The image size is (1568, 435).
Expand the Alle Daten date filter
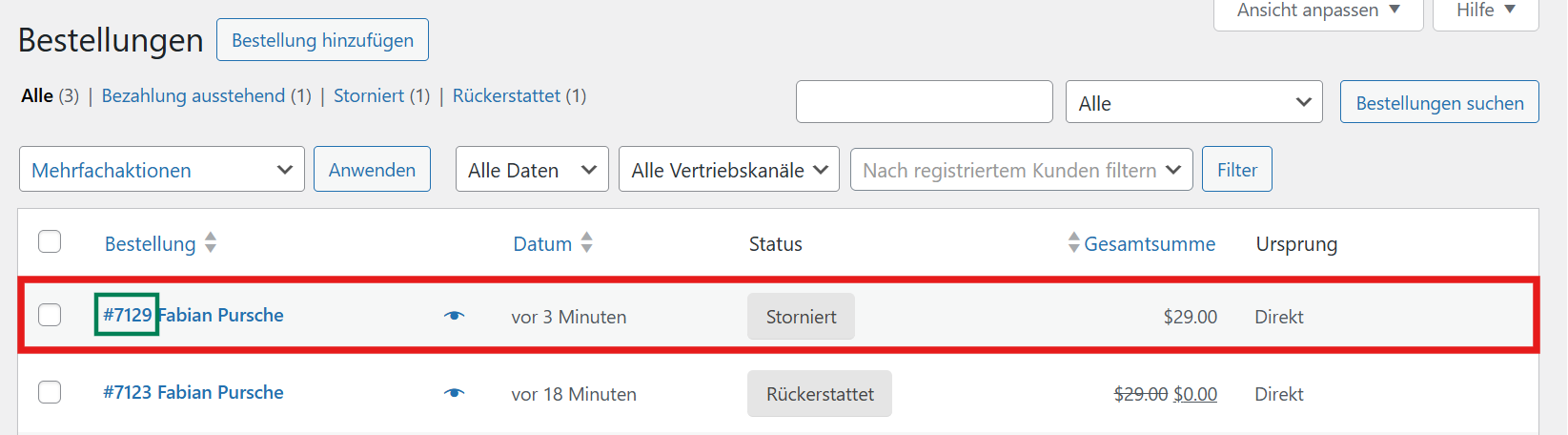click(532, 170)
